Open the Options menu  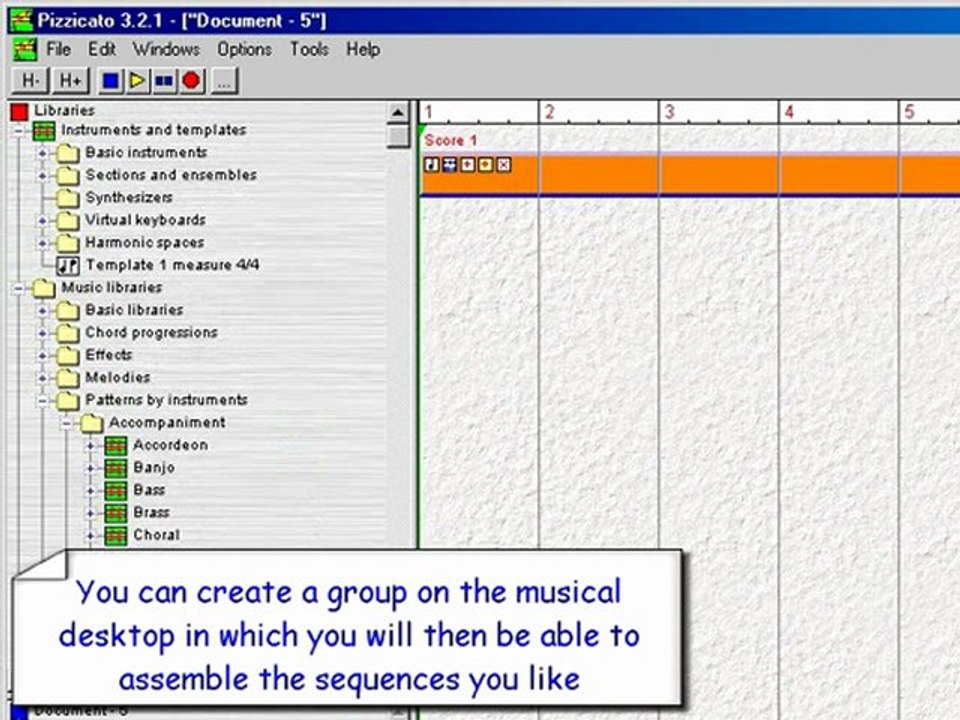(244, 49)
